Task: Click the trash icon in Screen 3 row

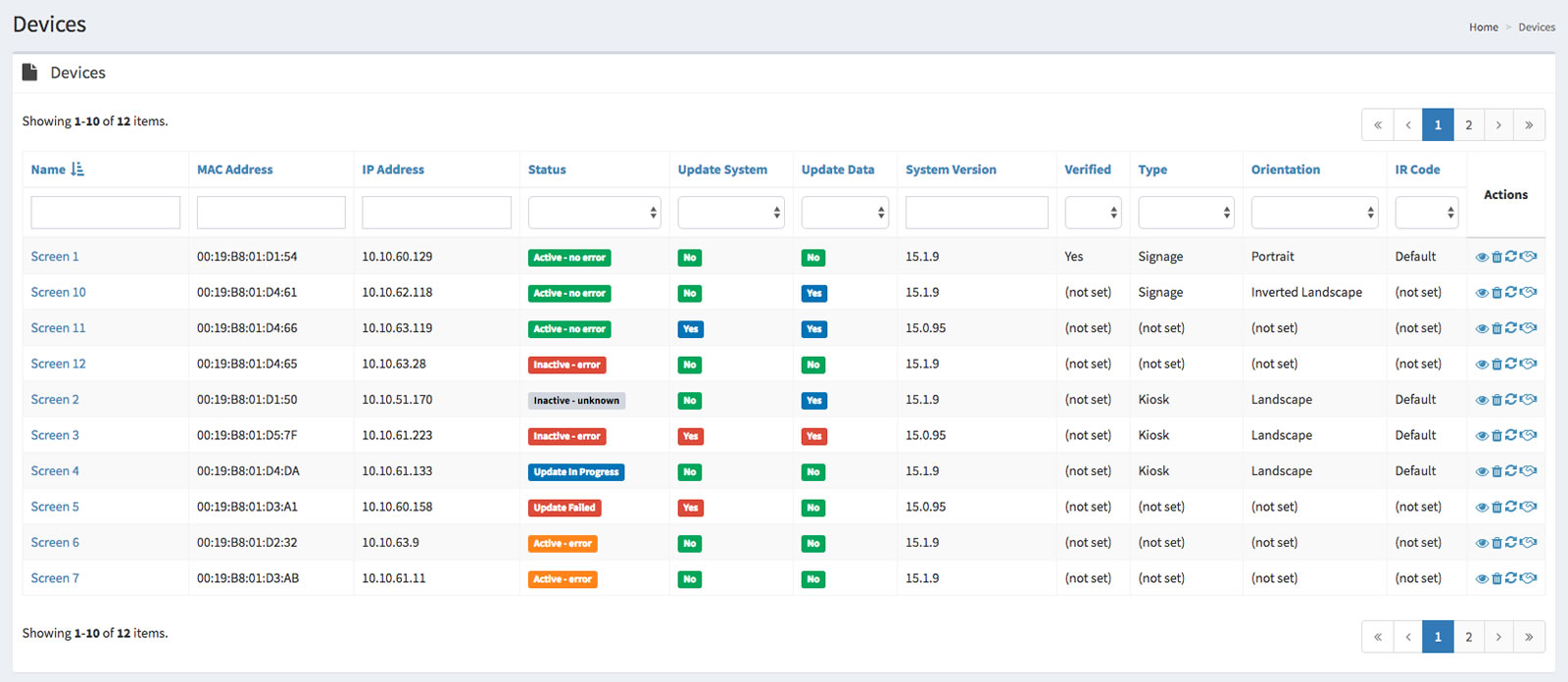Action: (1496, 436)
